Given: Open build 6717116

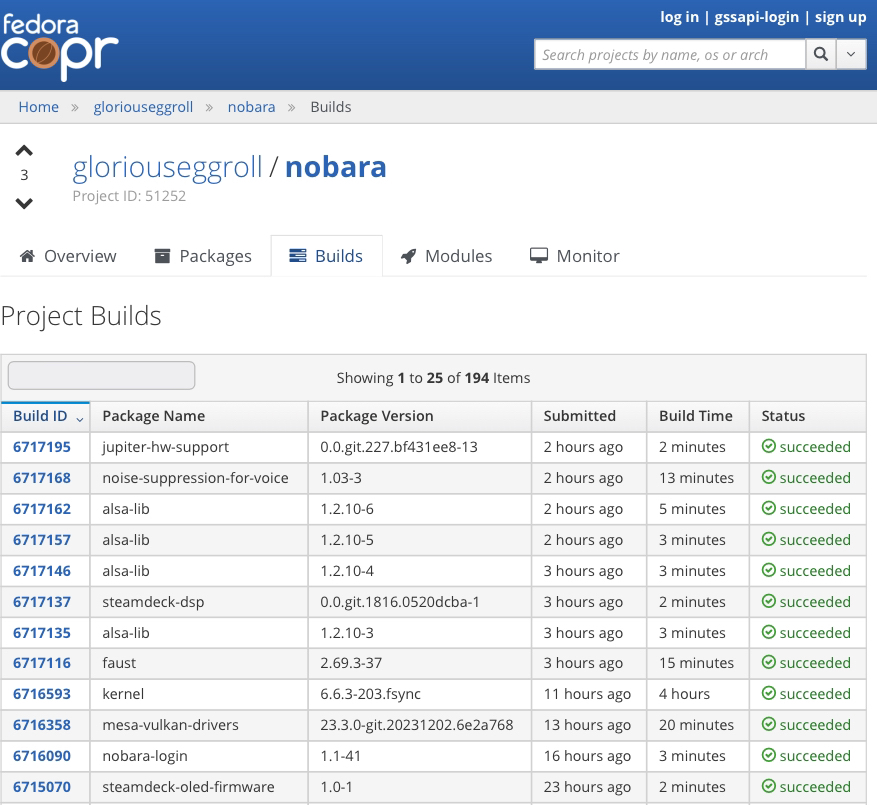Looking at the screenshot, I should tap(42, 663).
